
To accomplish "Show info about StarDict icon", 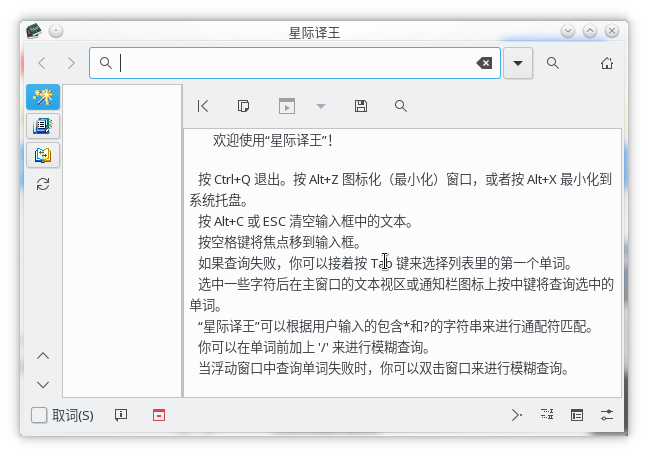I will pyautogui.click(x=121, y=415).
